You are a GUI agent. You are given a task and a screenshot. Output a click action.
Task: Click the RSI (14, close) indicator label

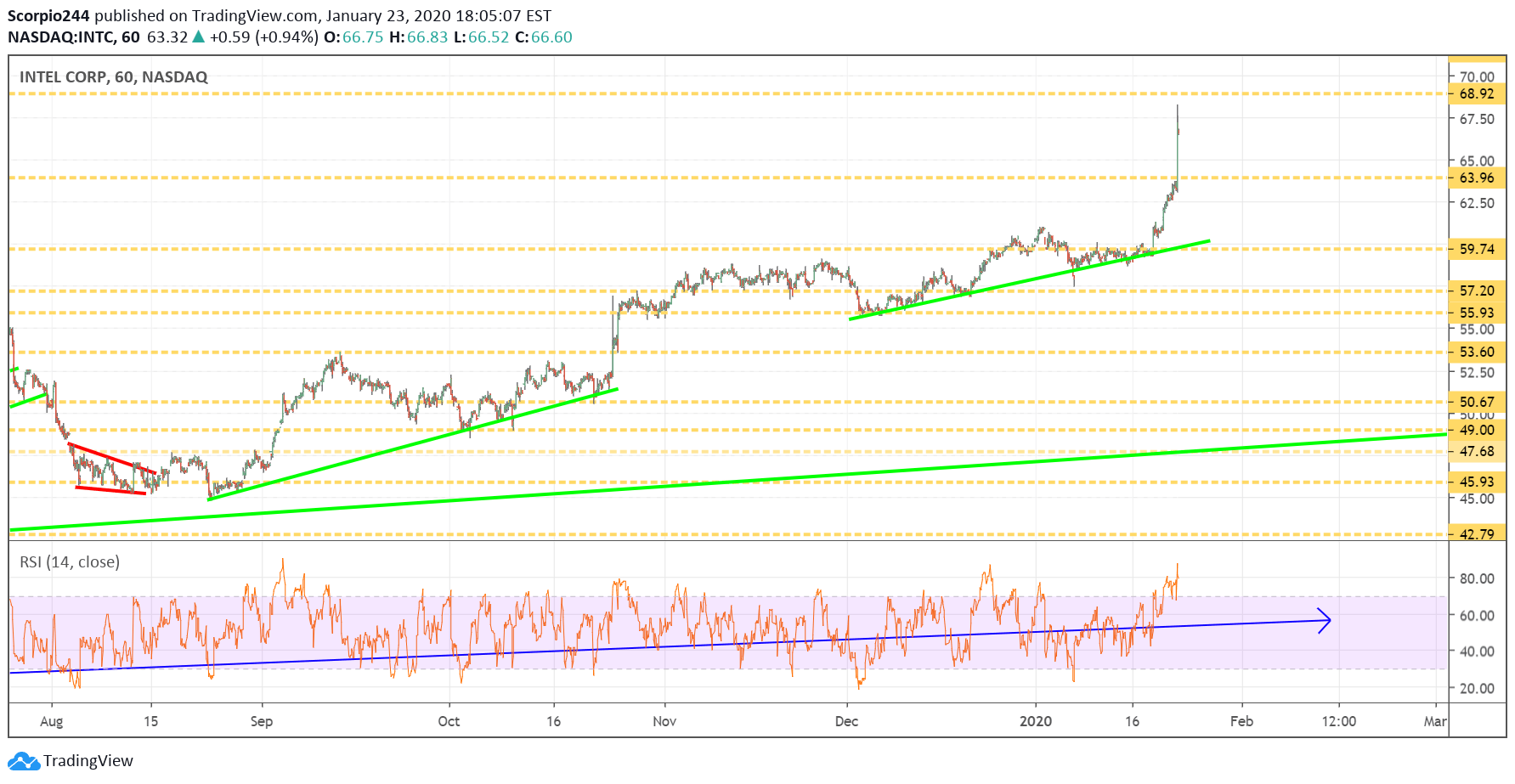[x=70, y=562]
